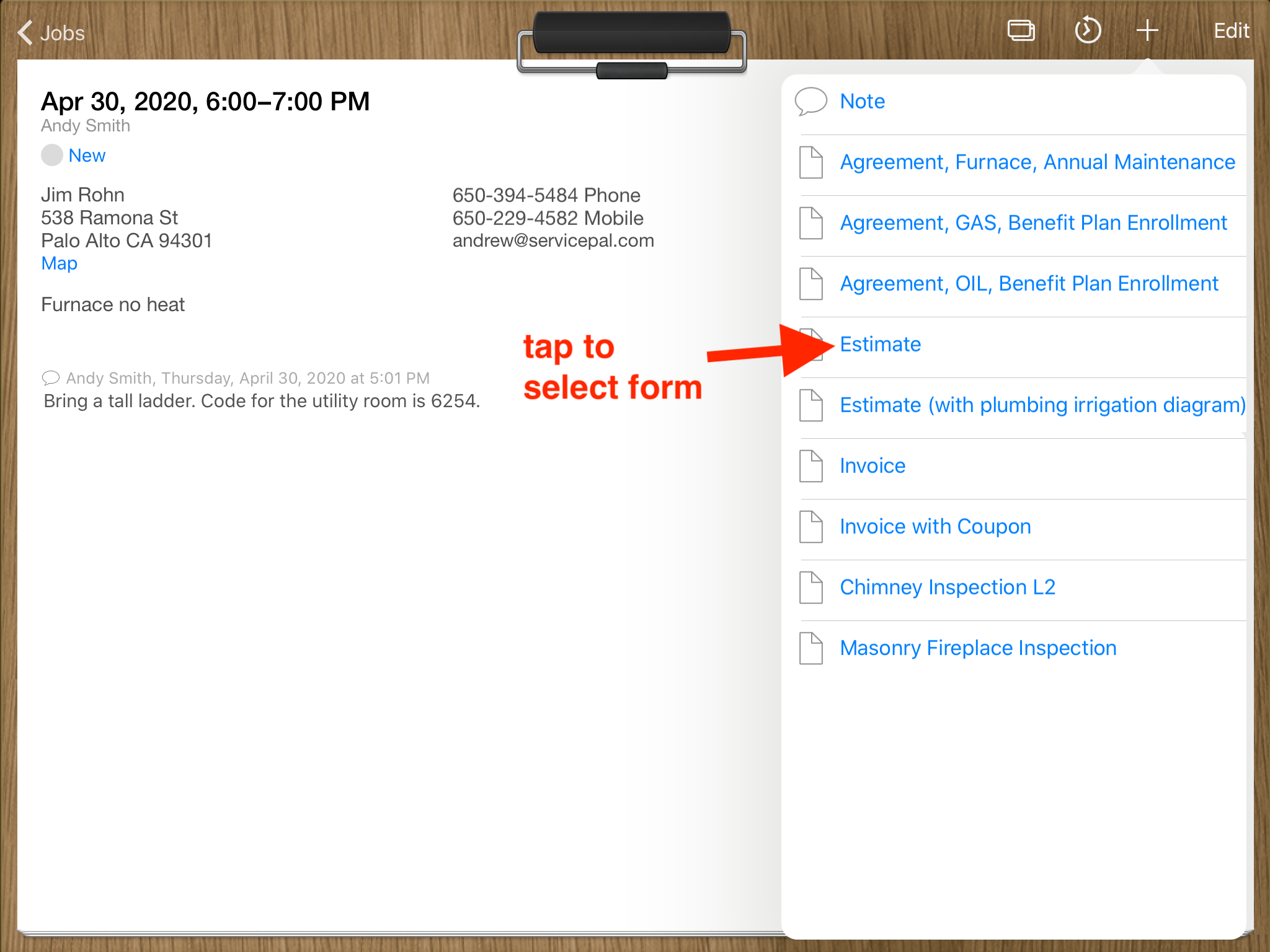Screen dimensions: 1270x952
Task: Open the clock history icon
Action: tap(1087, 30)
